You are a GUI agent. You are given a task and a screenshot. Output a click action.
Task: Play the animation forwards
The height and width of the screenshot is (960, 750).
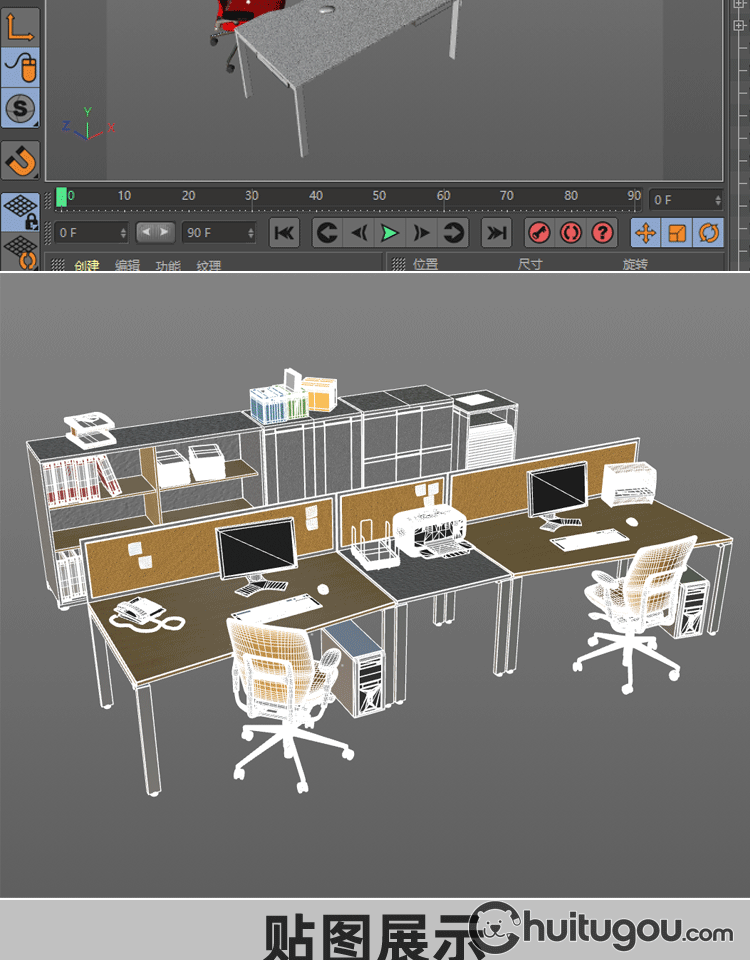[390, 233]
